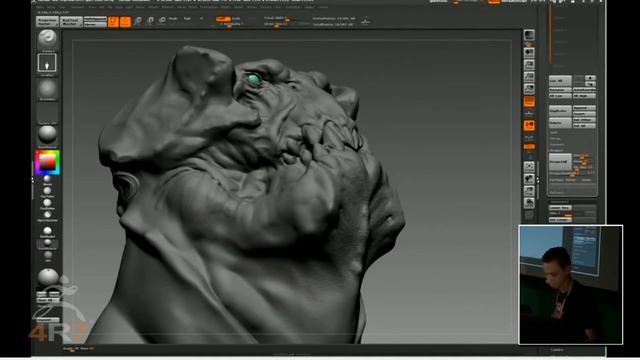Screen dimensions: 640x360
Task: Activate the Scale transpose icon in top shelf
Action: click(150, 21)
